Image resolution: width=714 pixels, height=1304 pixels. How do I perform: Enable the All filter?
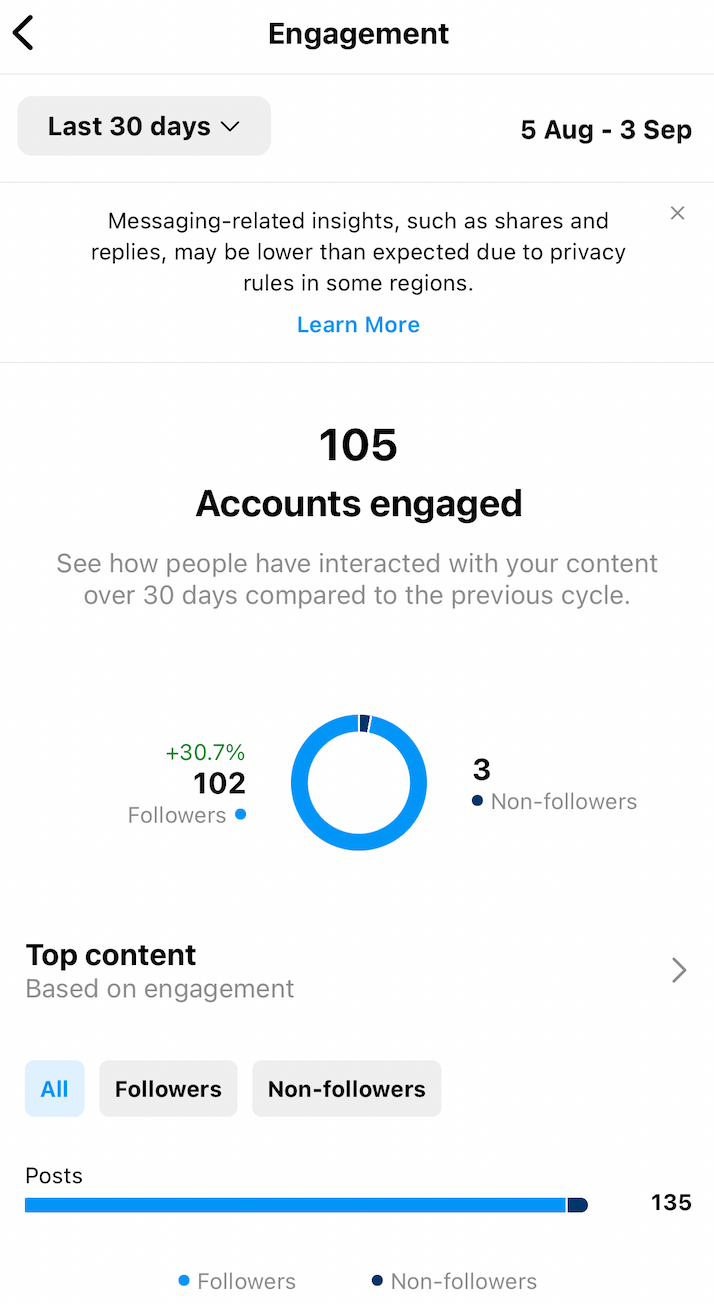[x=54, y=1089]
